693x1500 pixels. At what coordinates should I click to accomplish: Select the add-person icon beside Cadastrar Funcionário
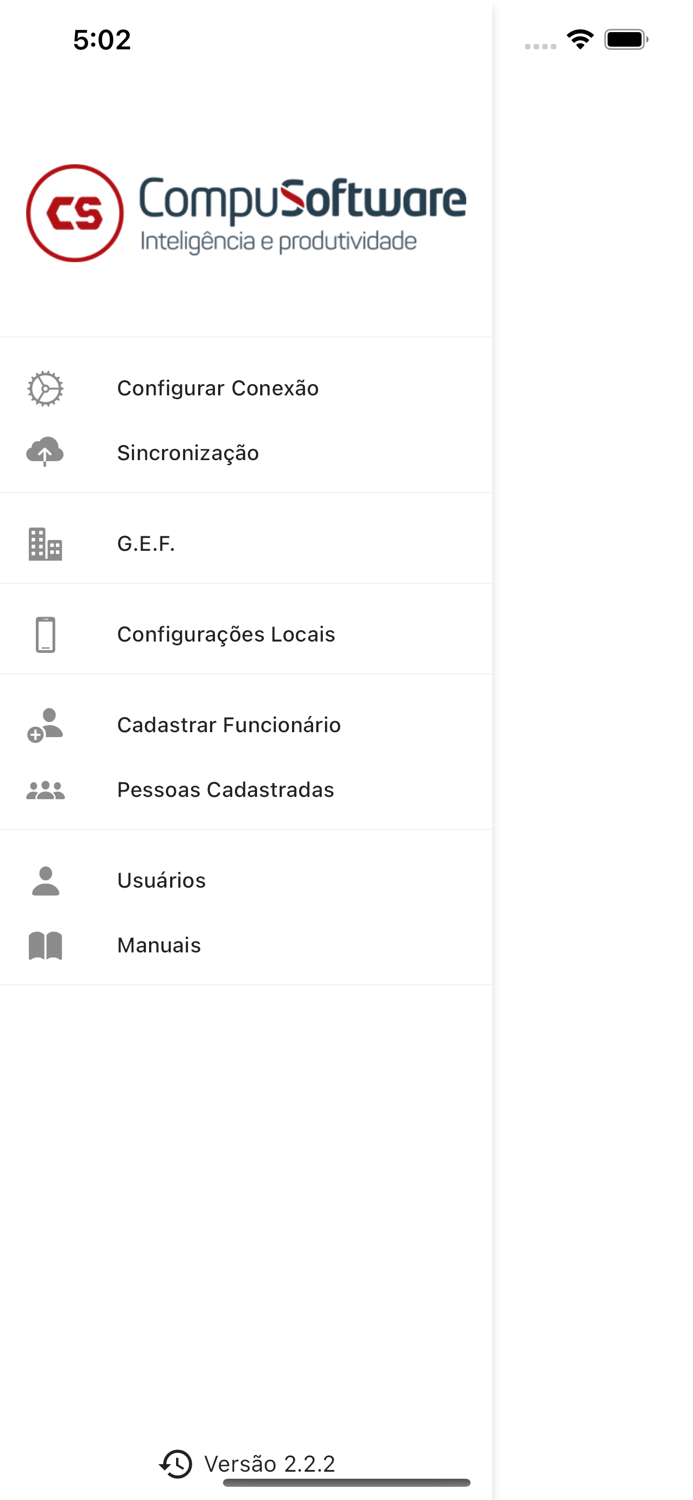tap(45, 724)
